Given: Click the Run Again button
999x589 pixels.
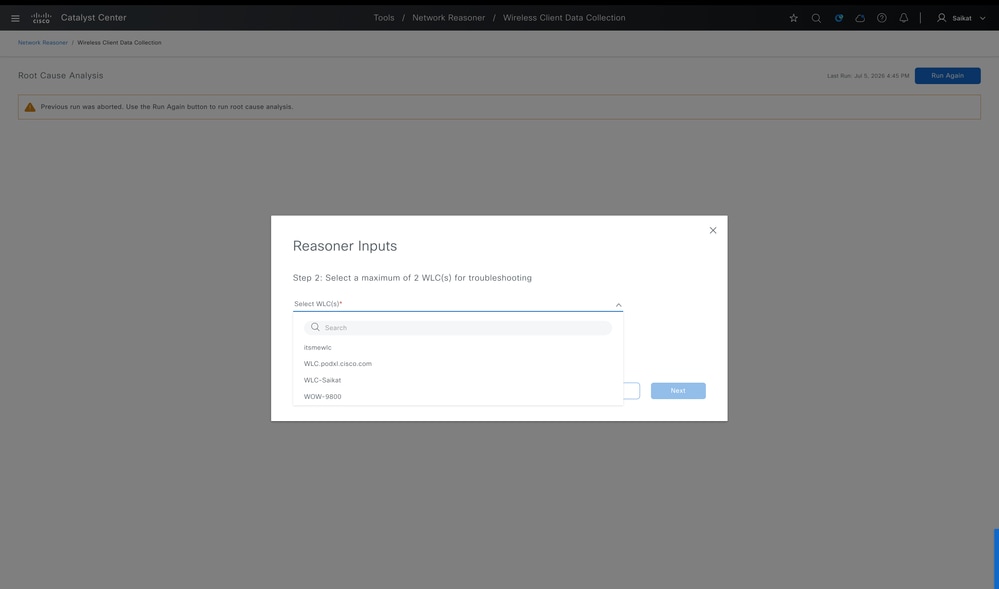Looking at the screenshot, I should pos(947,76).
